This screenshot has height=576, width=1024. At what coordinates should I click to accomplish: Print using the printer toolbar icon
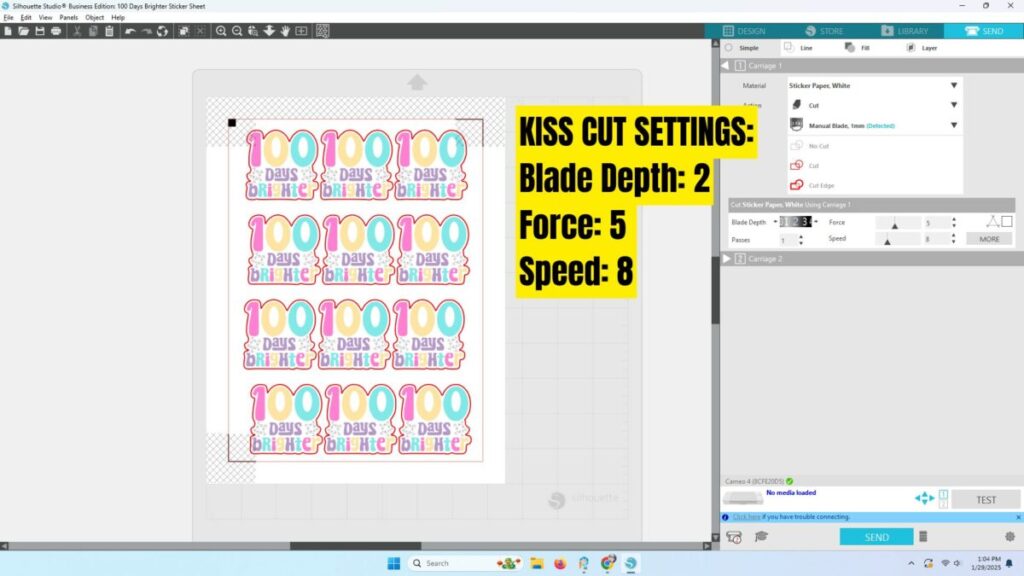56,31
